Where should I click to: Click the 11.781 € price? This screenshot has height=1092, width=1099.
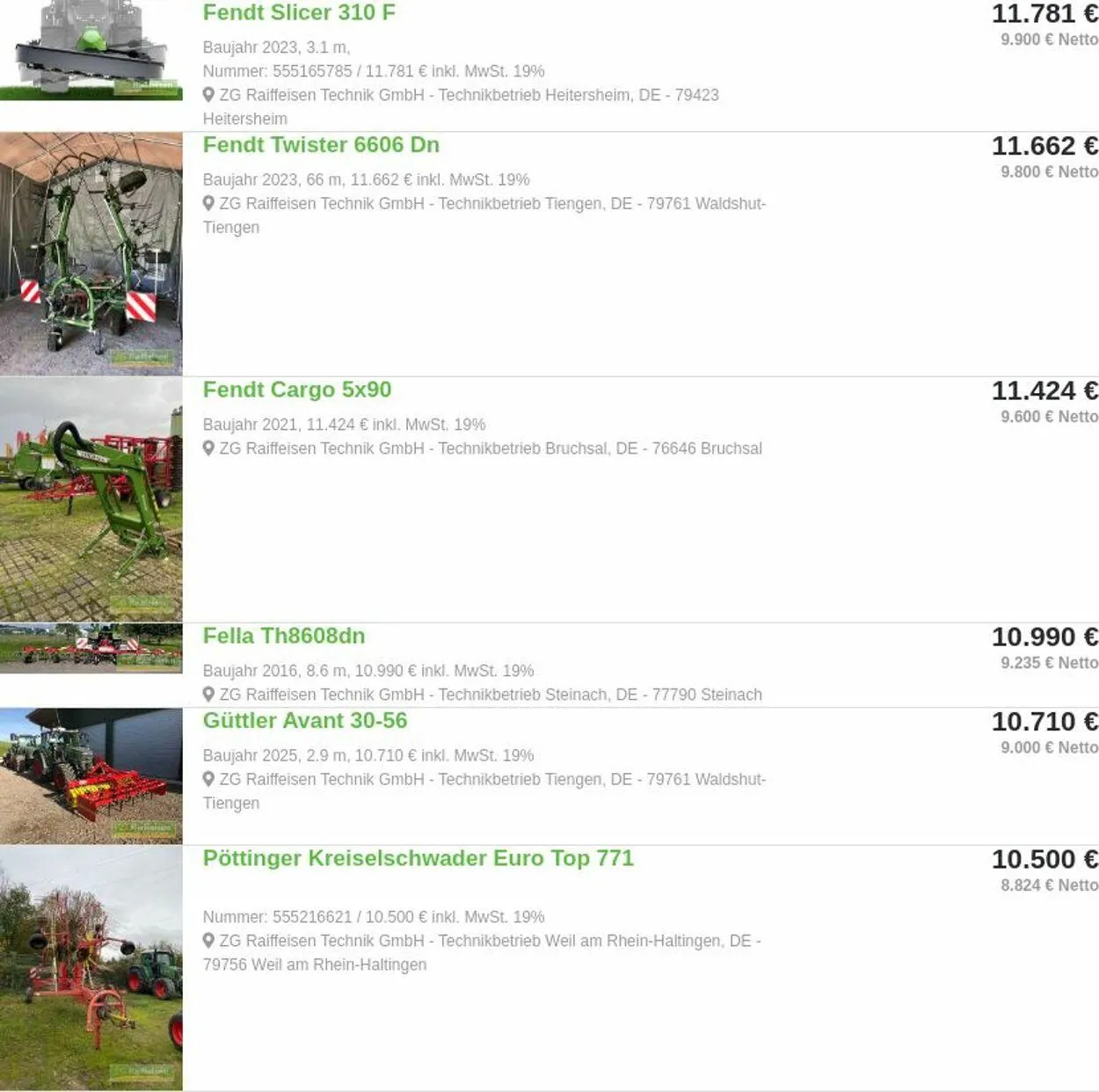(1044, 14)
